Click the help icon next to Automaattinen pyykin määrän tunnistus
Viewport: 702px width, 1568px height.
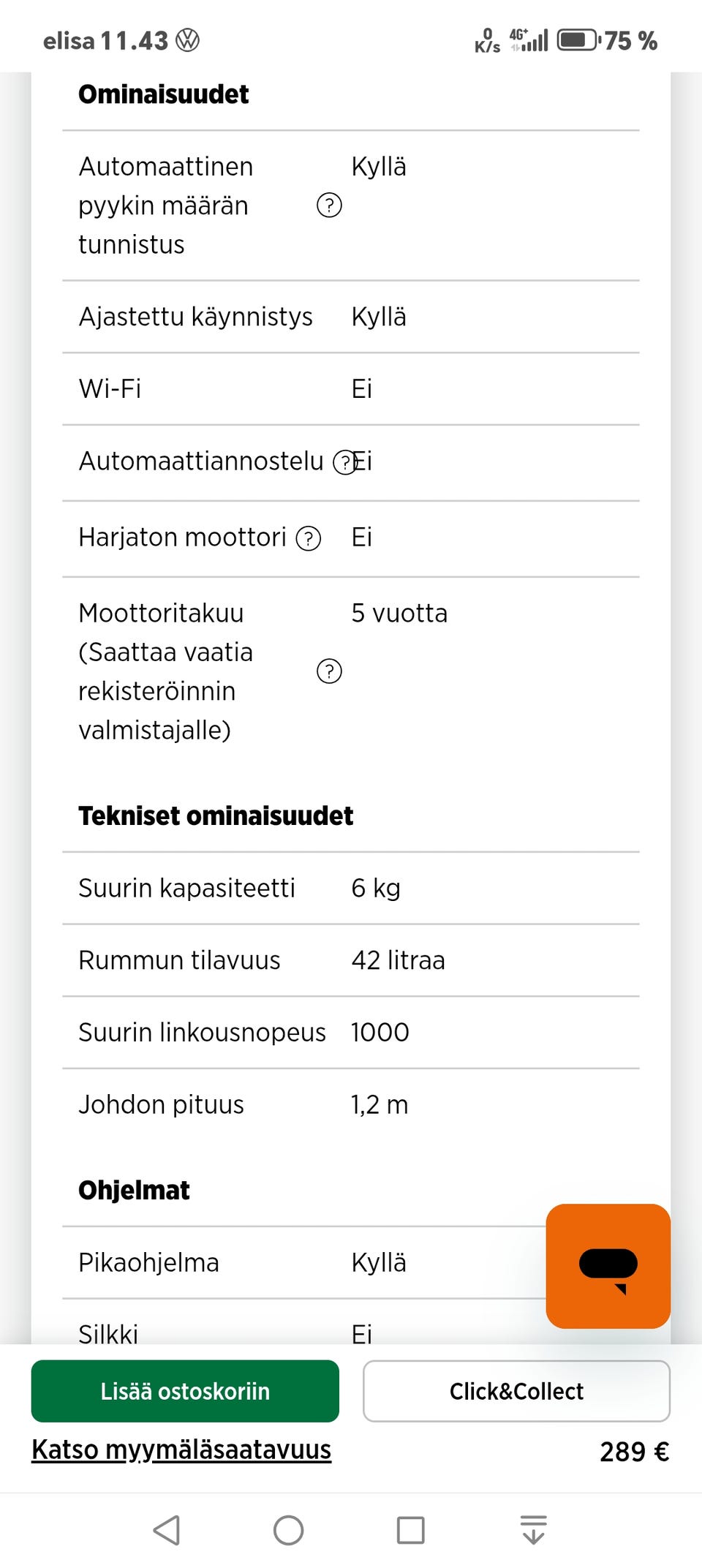329,206
